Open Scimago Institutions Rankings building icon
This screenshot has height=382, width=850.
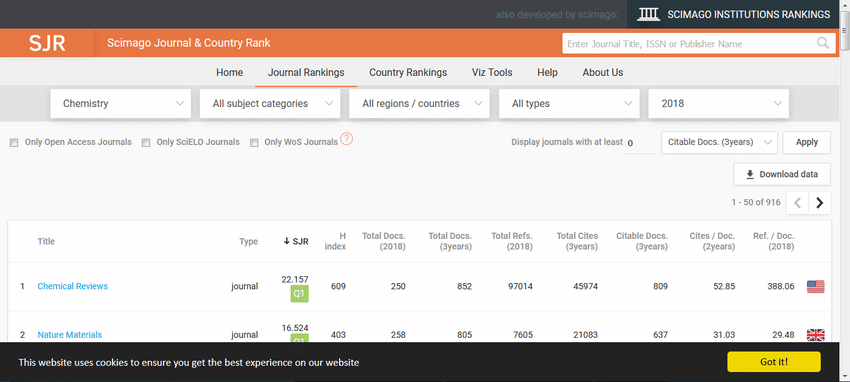pyautogui.click(x=648, y=15)
